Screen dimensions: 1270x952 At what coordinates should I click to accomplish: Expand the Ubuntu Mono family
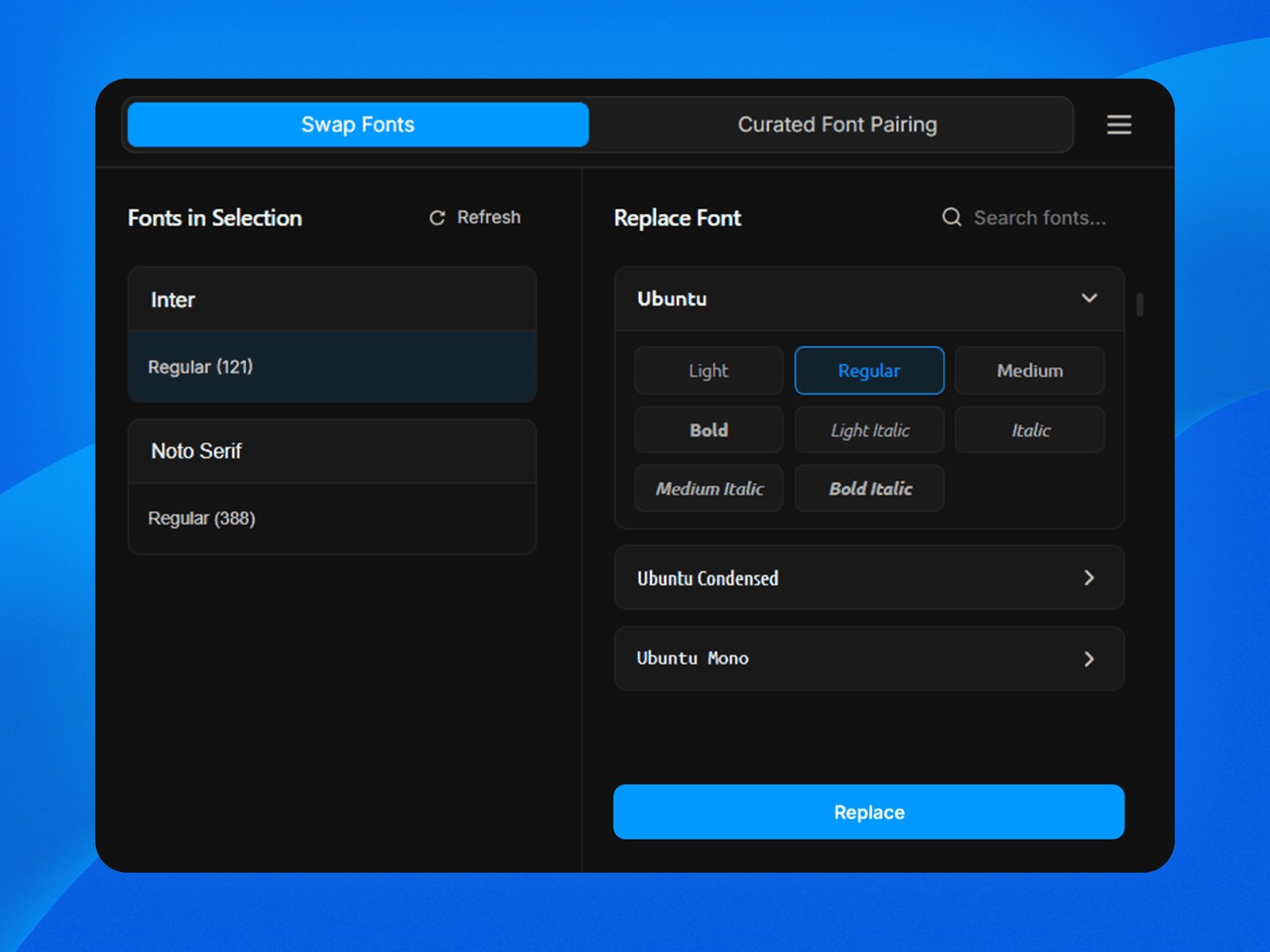pyautogui.click(x=868, y=658)
